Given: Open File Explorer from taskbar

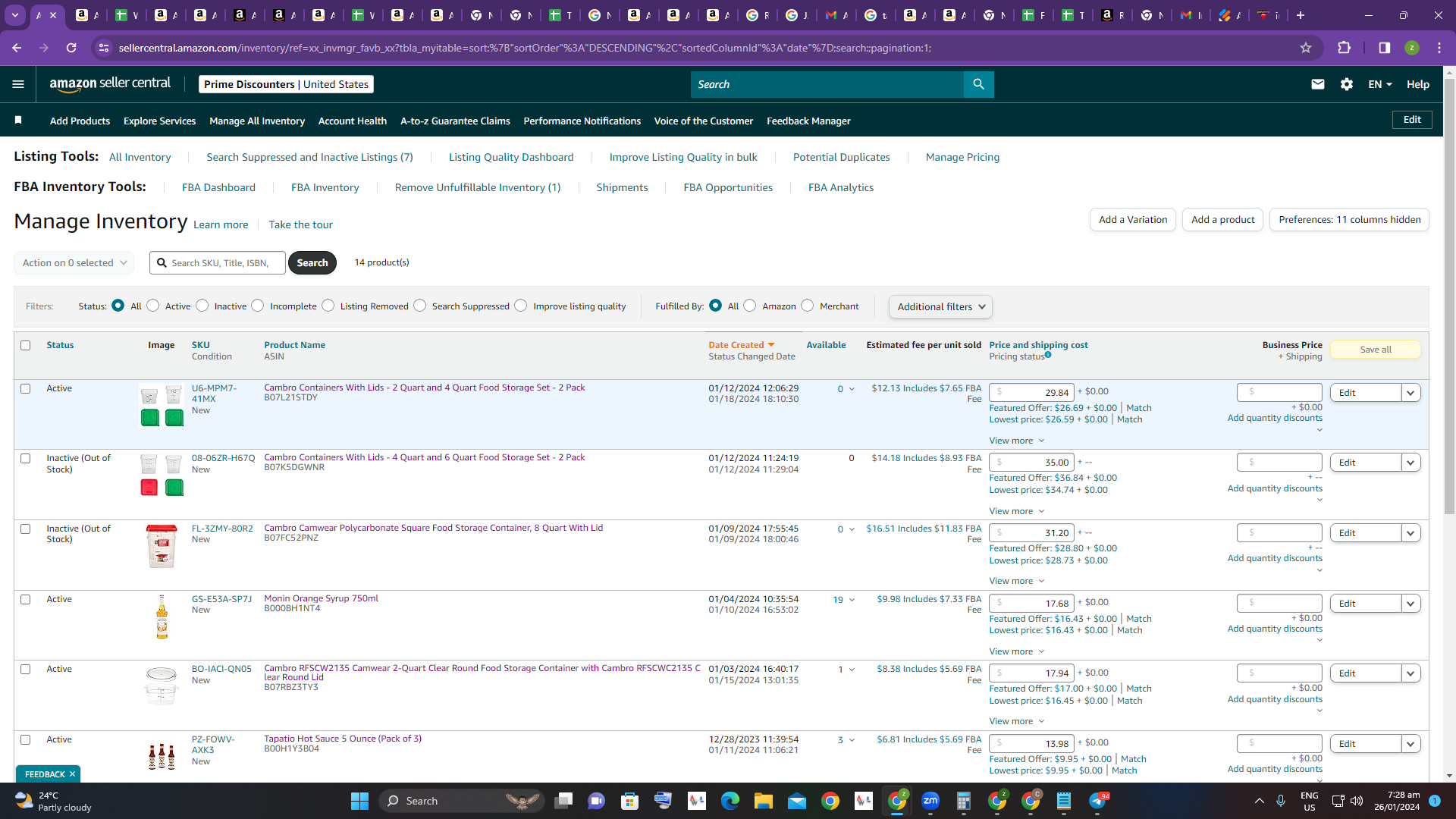Looking at the screenshot, I should coord(763,801).
